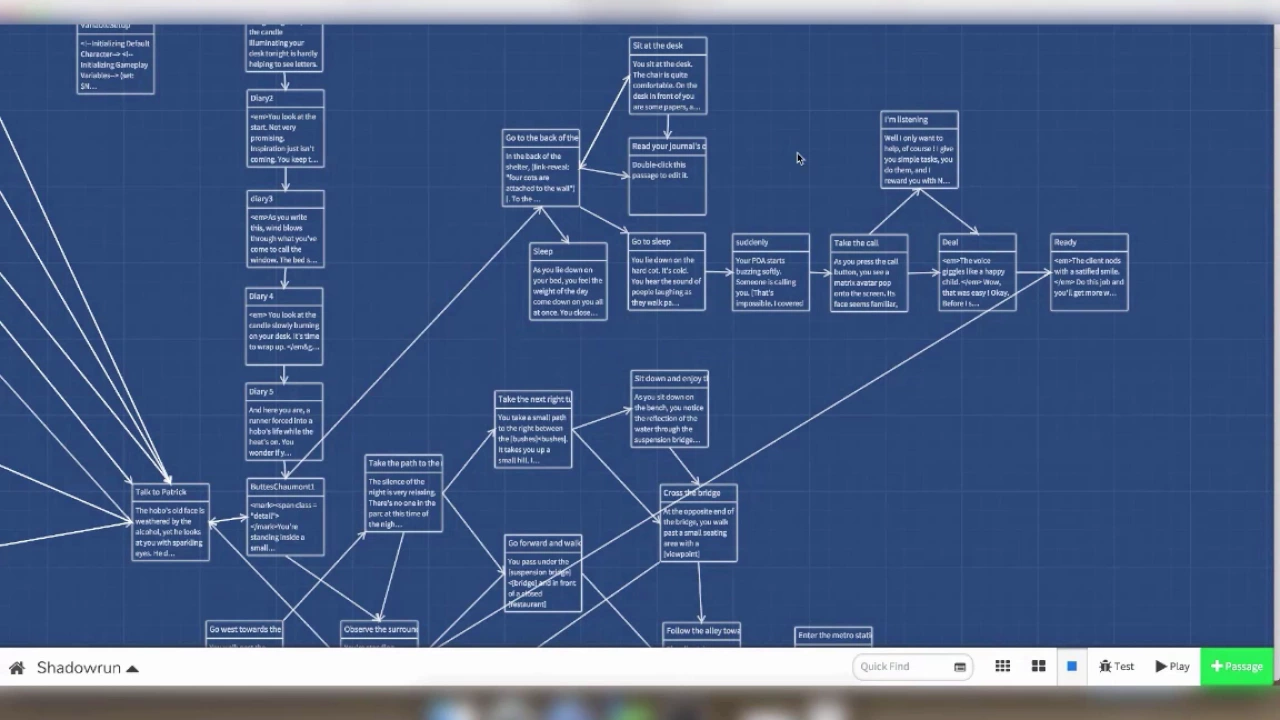
Task: Play the story
Action: pos(1172,667)
